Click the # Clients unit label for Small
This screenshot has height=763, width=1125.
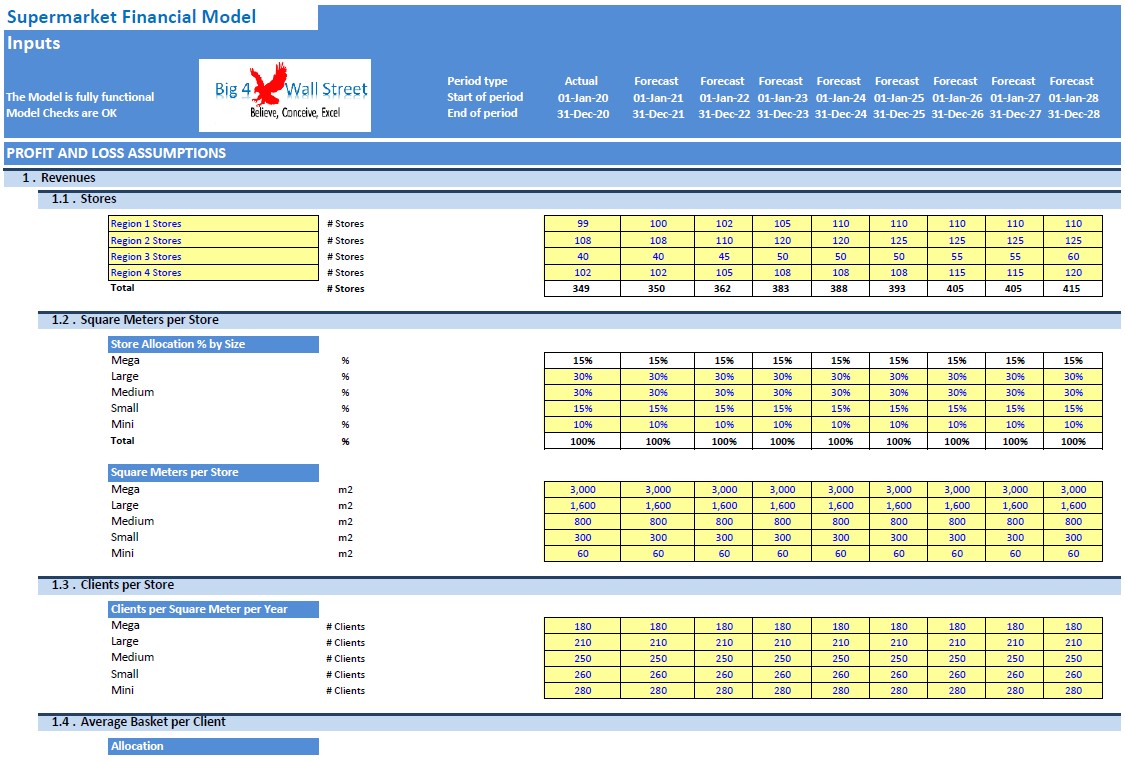345,675
